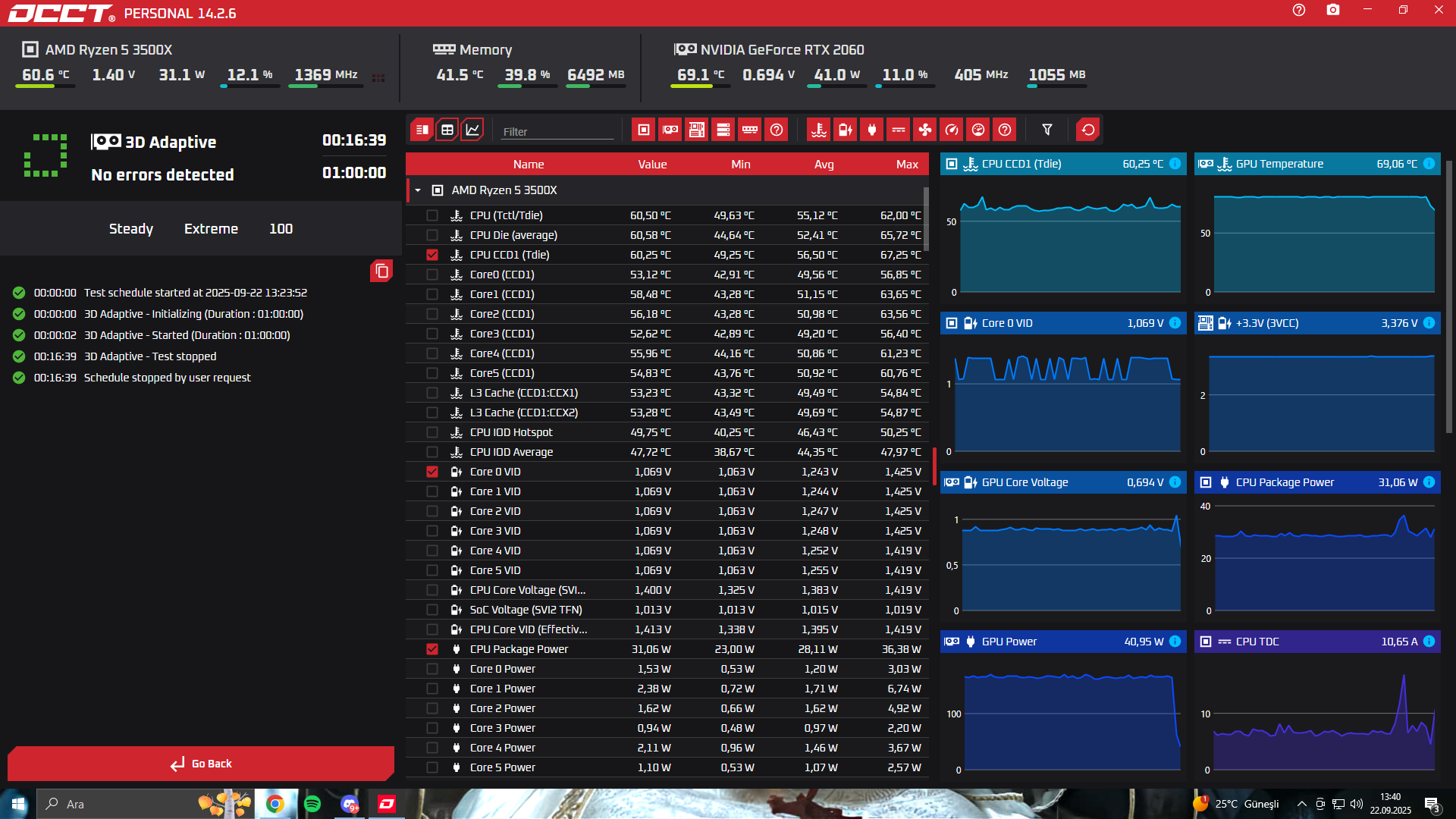Open the help question mark in title bar
The image size is (1456, 819).
tap(1299, 10)
